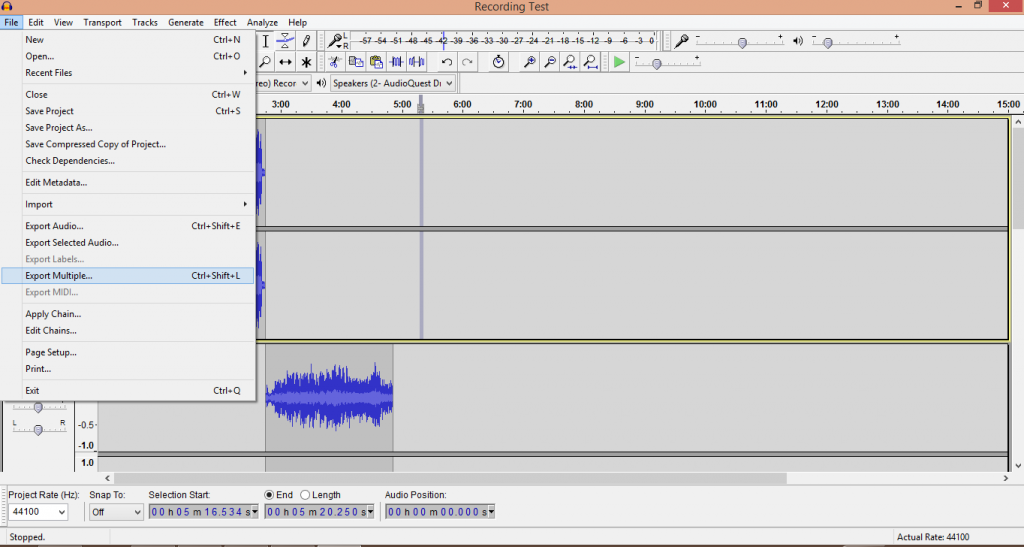
Task: Choose Check Dependencies menu entry
Action: click(128, 161)
